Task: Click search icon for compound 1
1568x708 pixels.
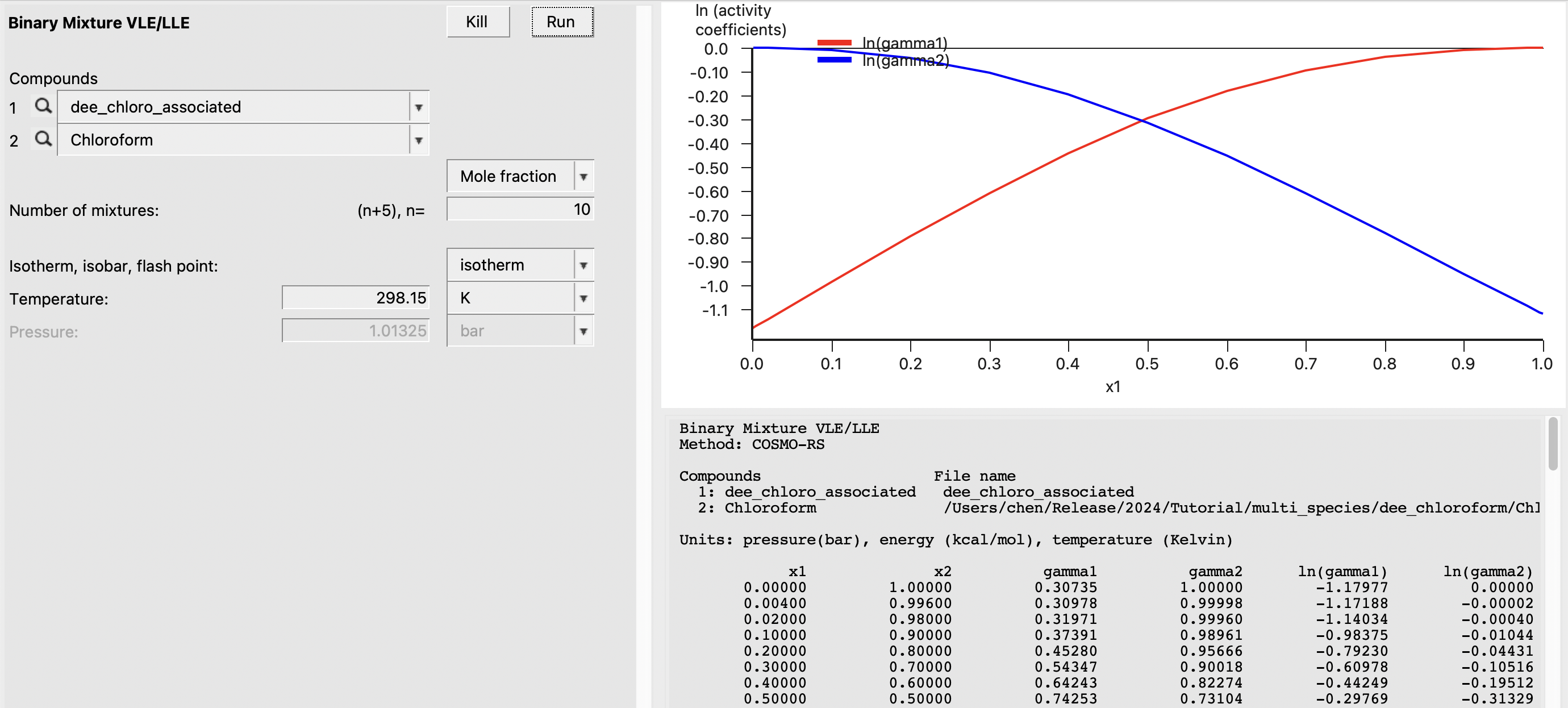Action: [43, 106]
